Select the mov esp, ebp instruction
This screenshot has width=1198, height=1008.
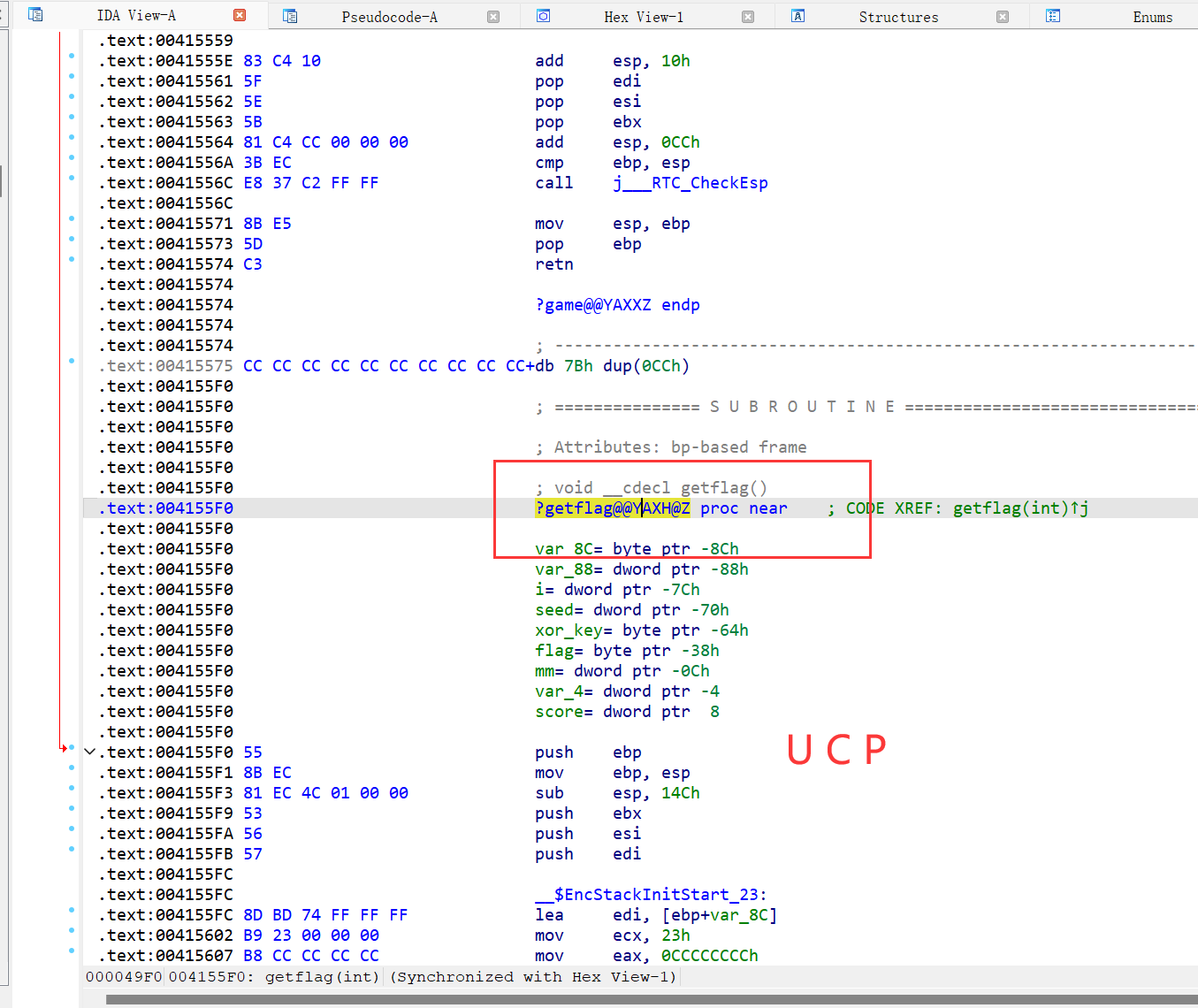tap(613, 224)
